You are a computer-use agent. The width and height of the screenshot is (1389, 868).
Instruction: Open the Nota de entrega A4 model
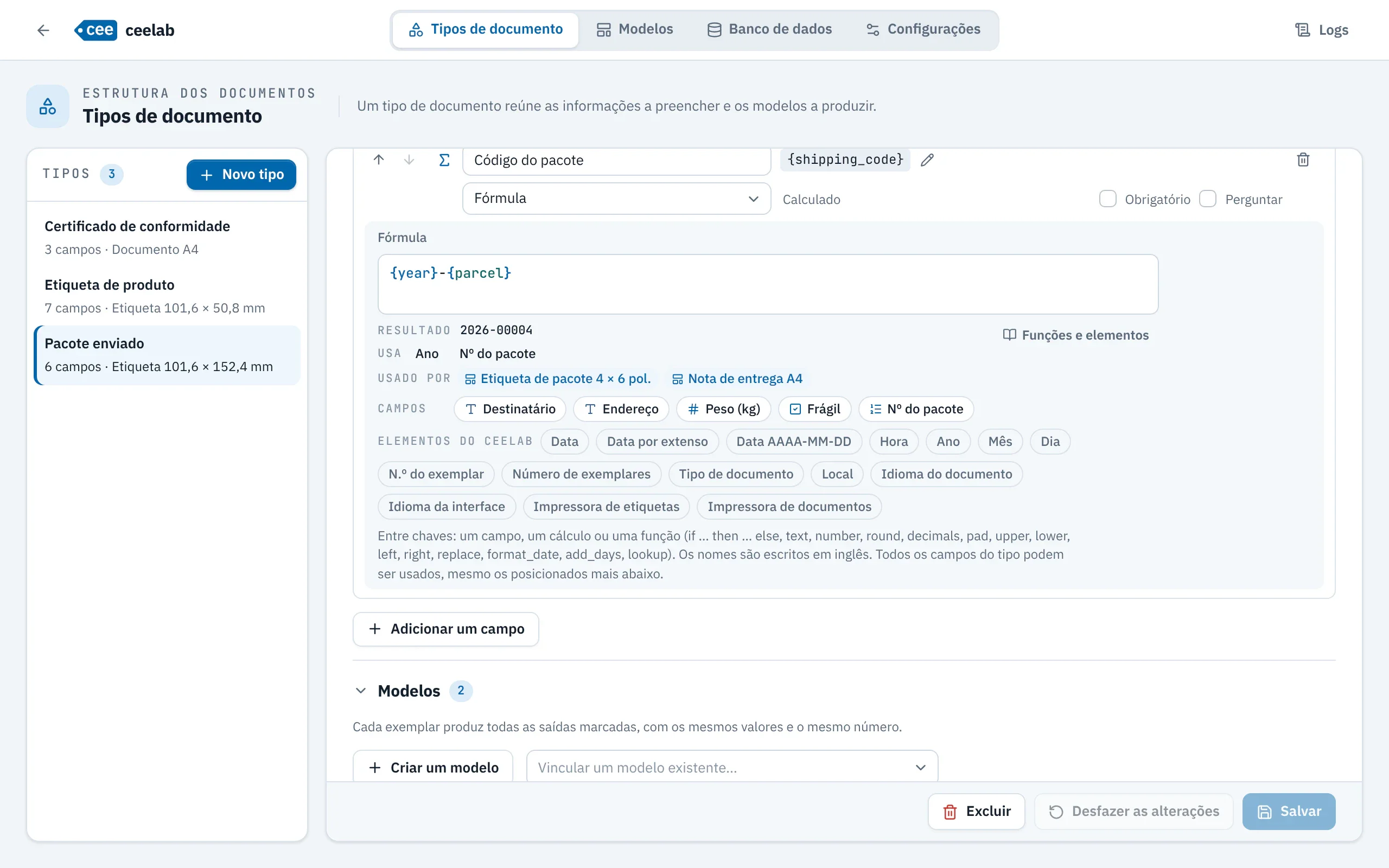[x=737, y=378]
